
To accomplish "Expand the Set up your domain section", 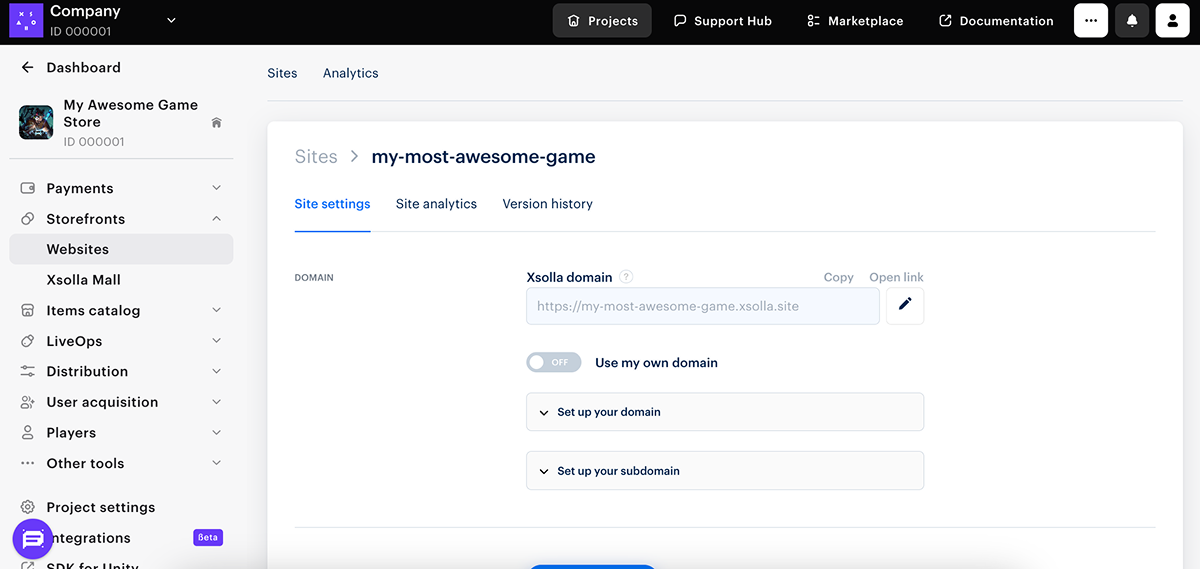I will coord(724,412).
